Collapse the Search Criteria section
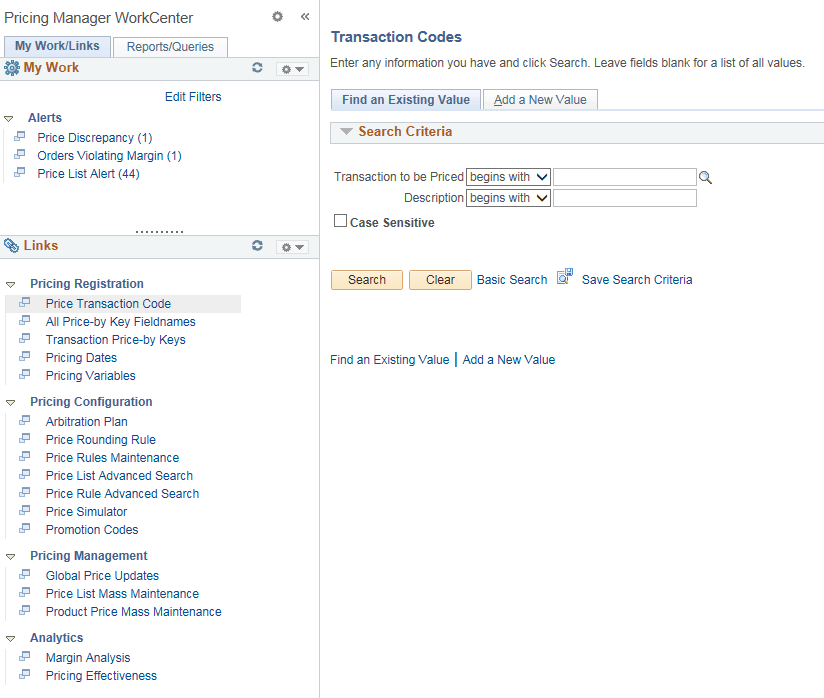 coord(347,132)
